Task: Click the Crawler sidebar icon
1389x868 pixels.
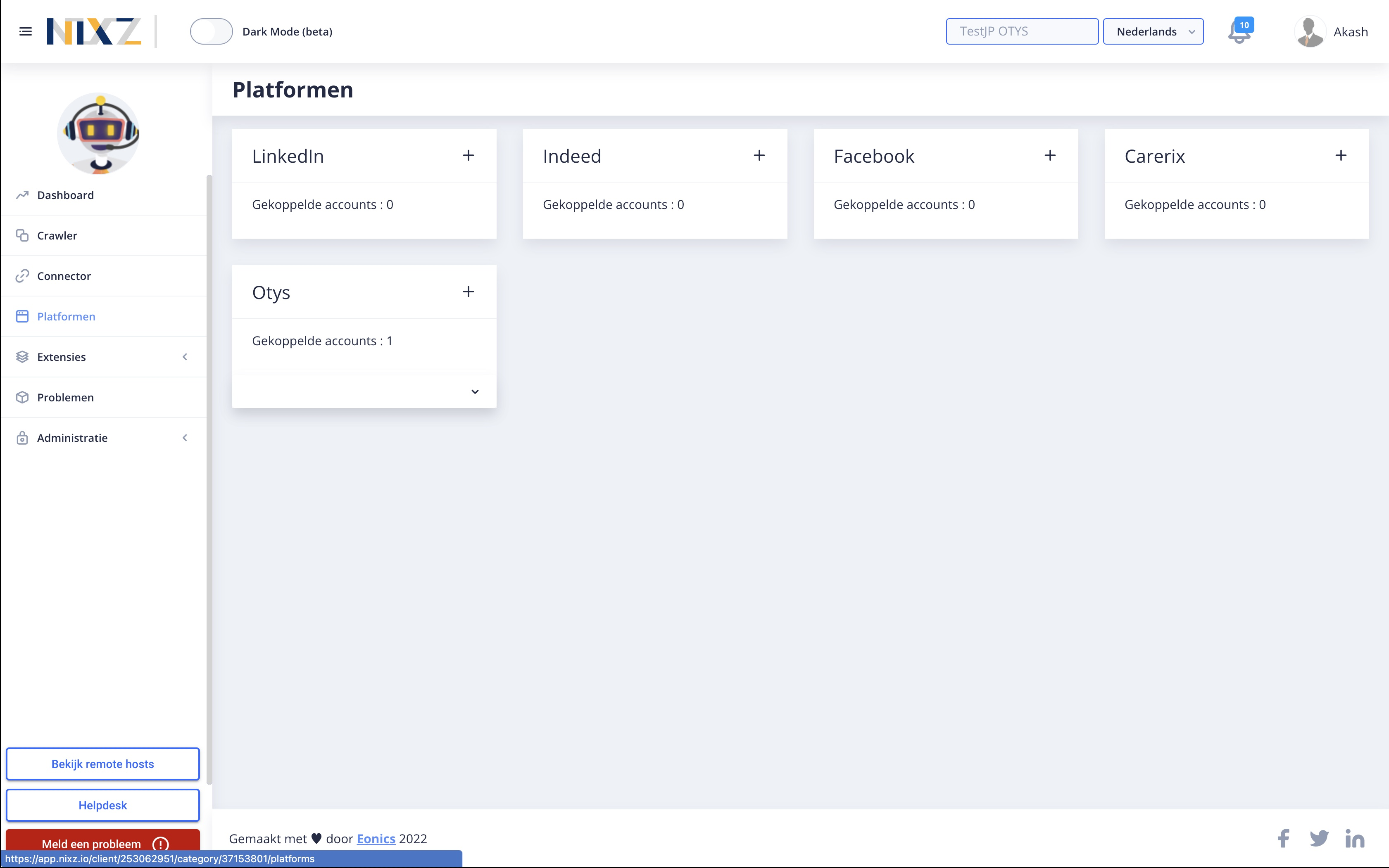Action: [x=22, y=235]
